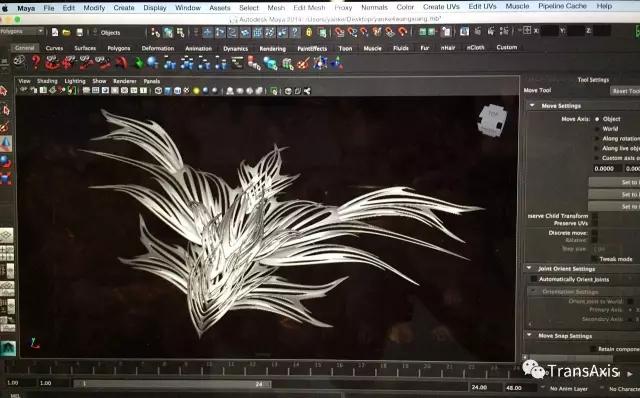Open the Edit Mesh menu
The width and height of the screenshot is (640, 398).
coord(309,7)
